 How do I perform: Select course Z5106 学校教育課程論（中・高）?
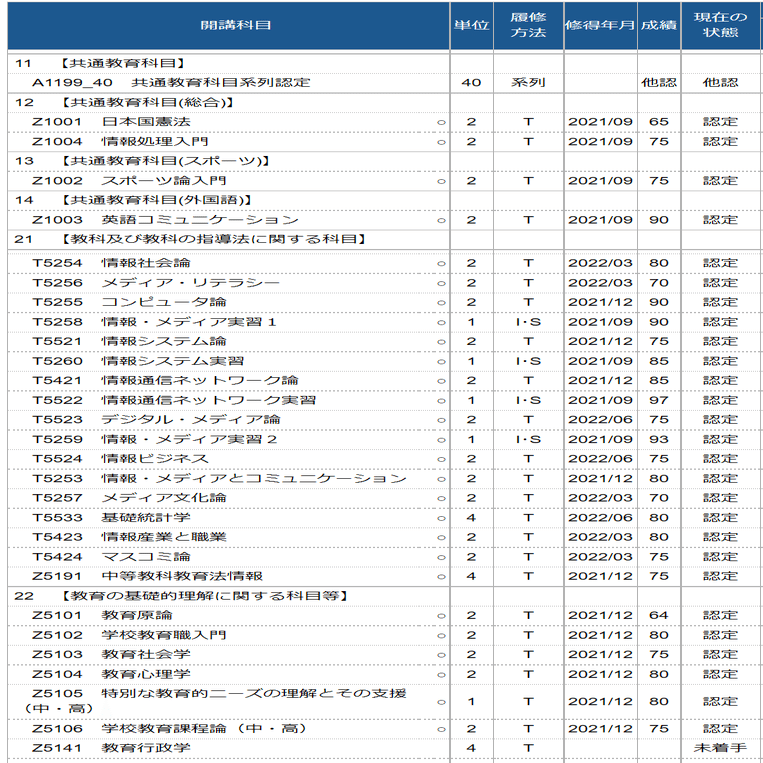[x=170, y=729]
